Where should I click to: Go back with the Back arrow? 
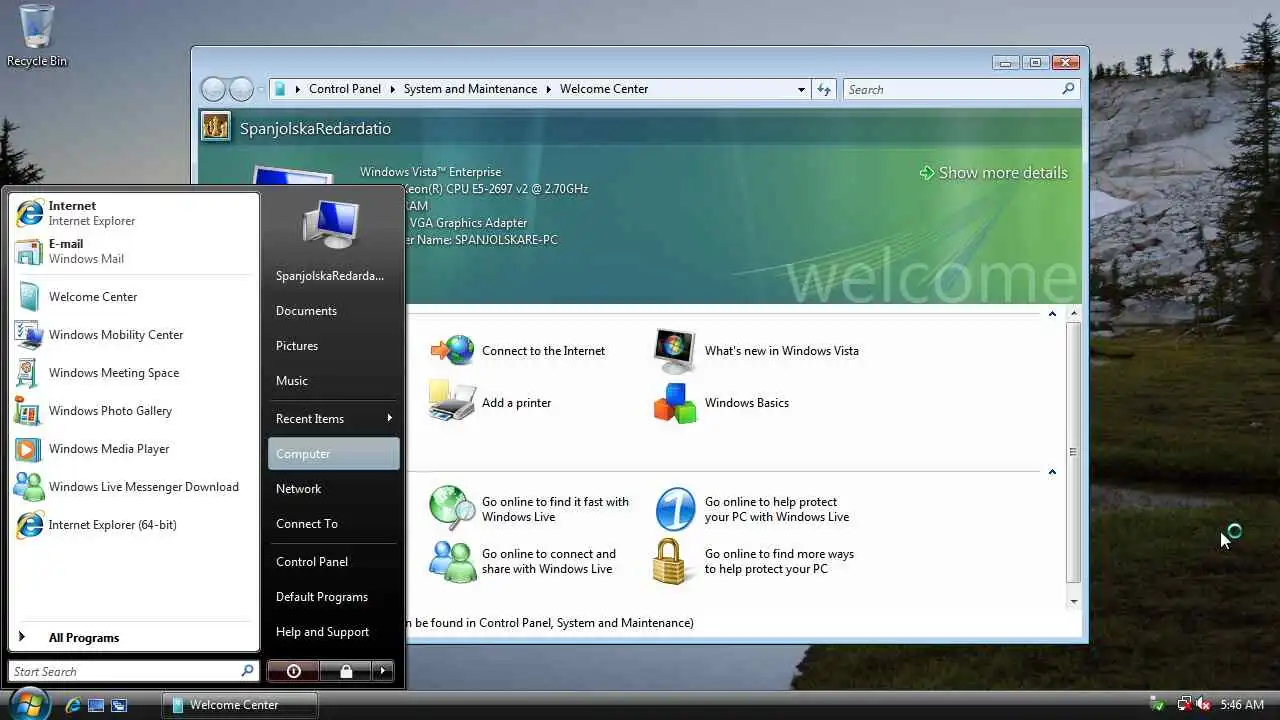(213, 89)
